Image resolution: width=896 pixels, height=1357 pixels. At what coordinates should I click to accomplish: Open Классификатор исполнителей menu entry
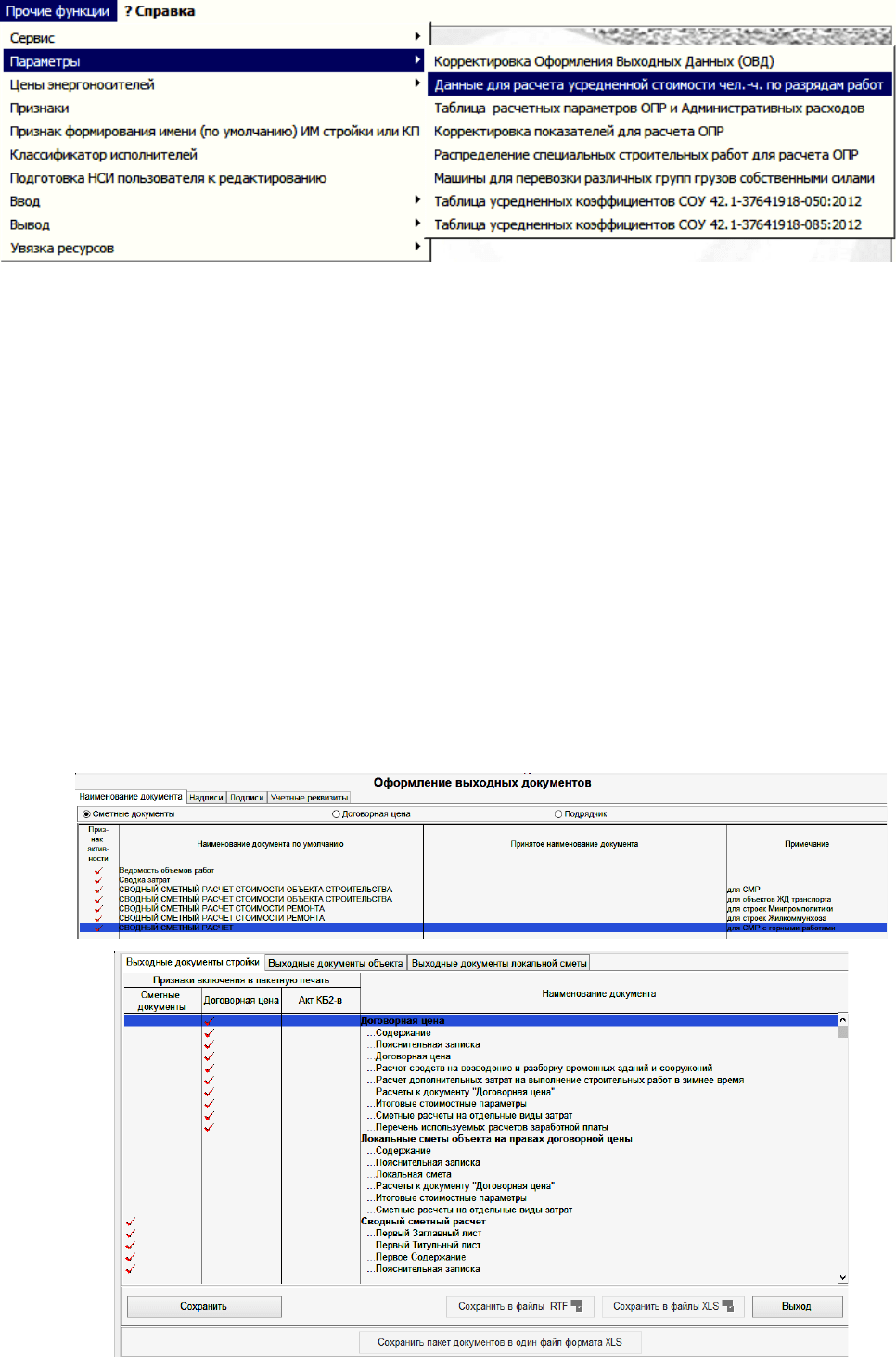tap(103, 154)
